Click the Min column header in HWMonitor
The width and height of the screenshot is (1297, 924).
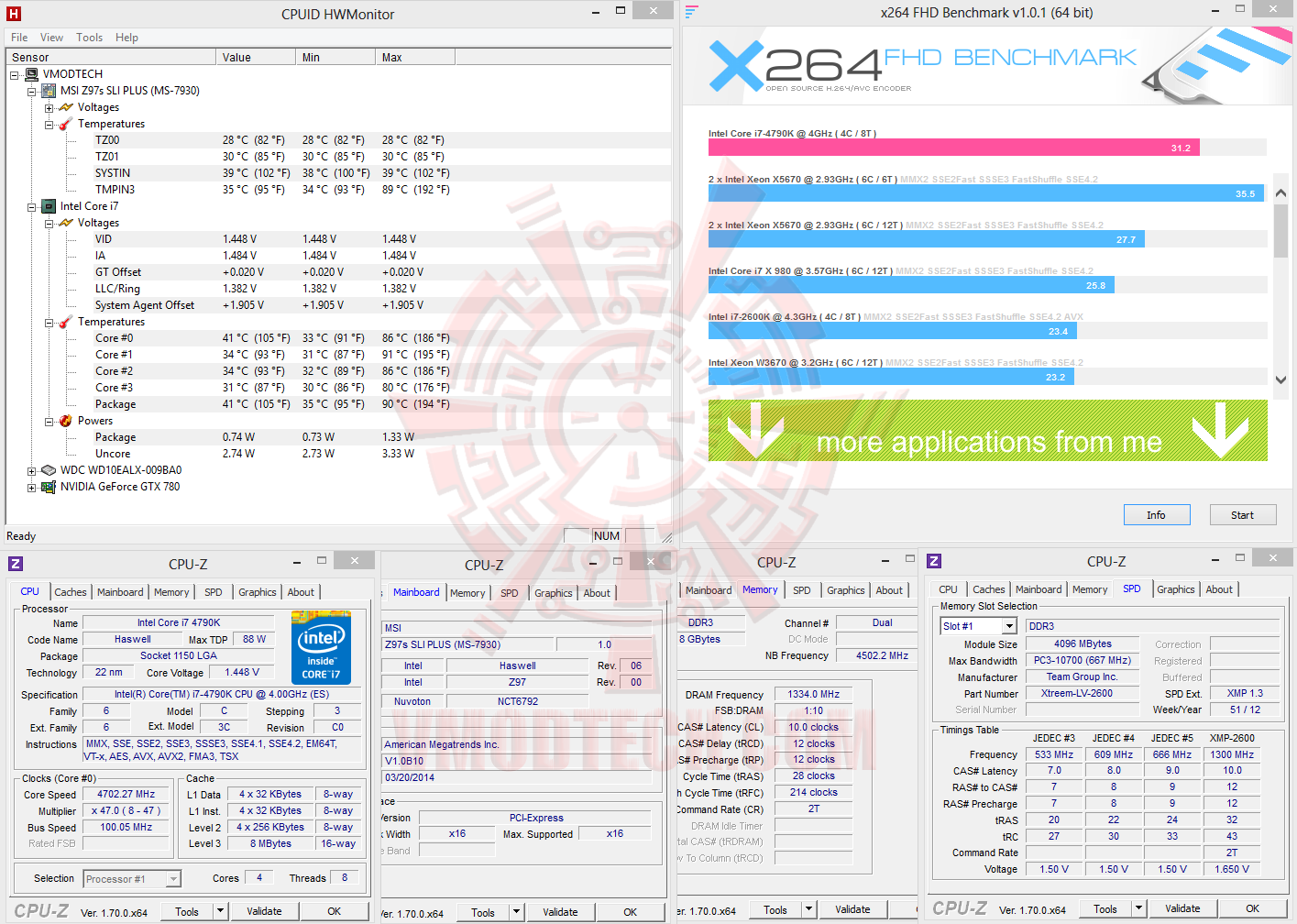[x=335, y=57]
